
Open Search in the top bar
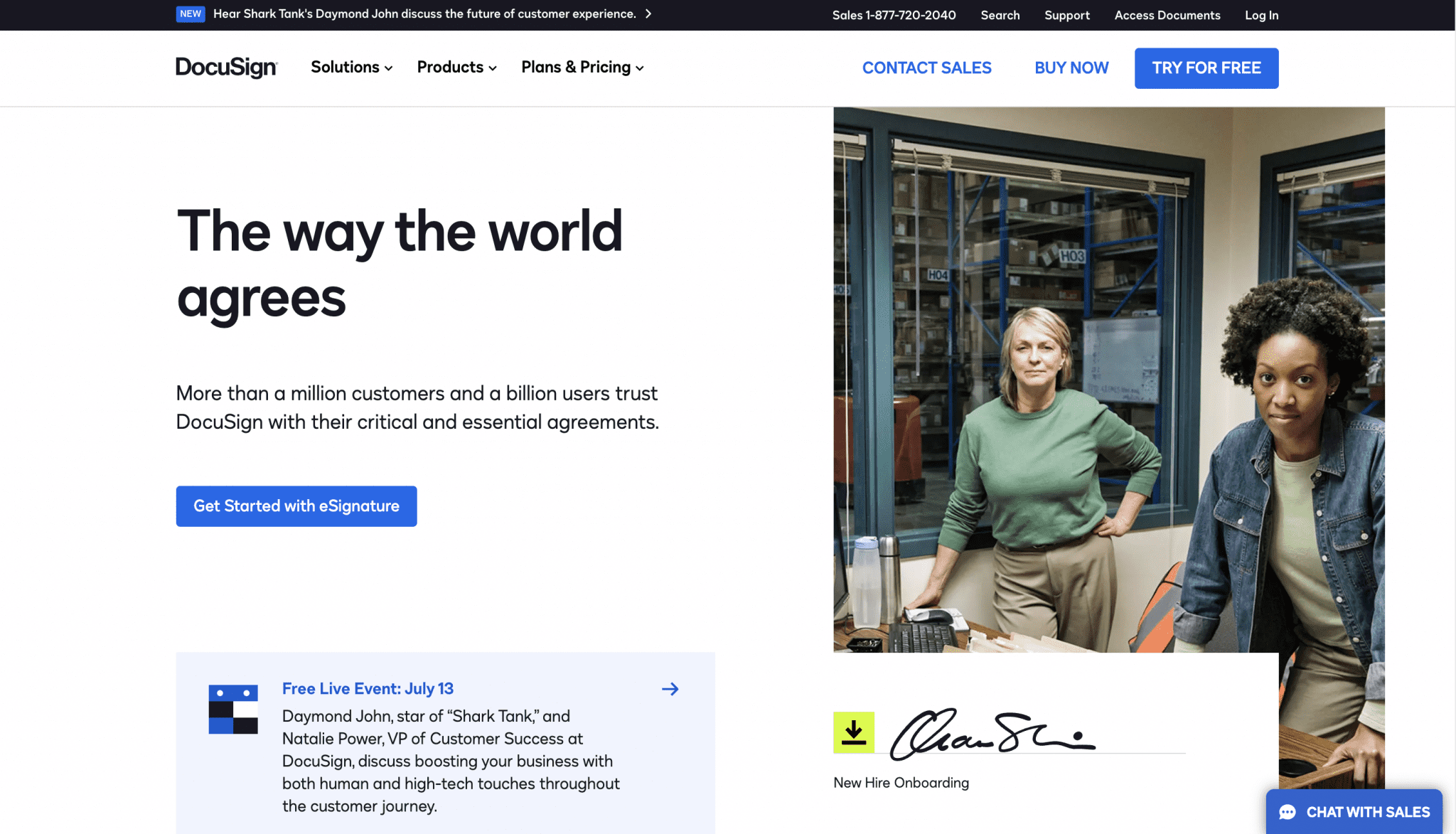[1000, 15]
